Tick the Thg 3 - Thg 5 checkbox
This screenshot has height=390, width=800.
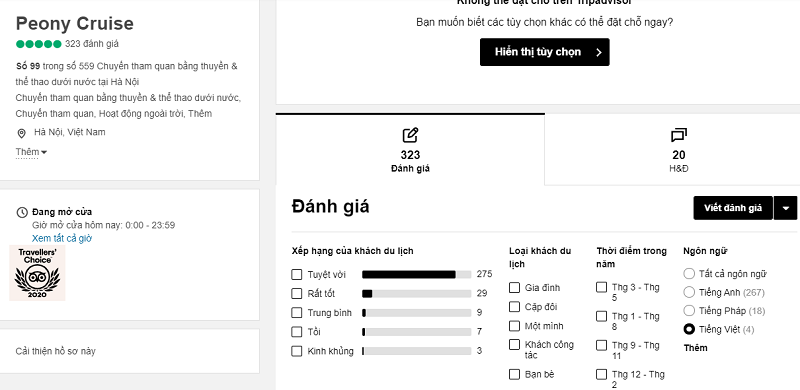[602, 287]
